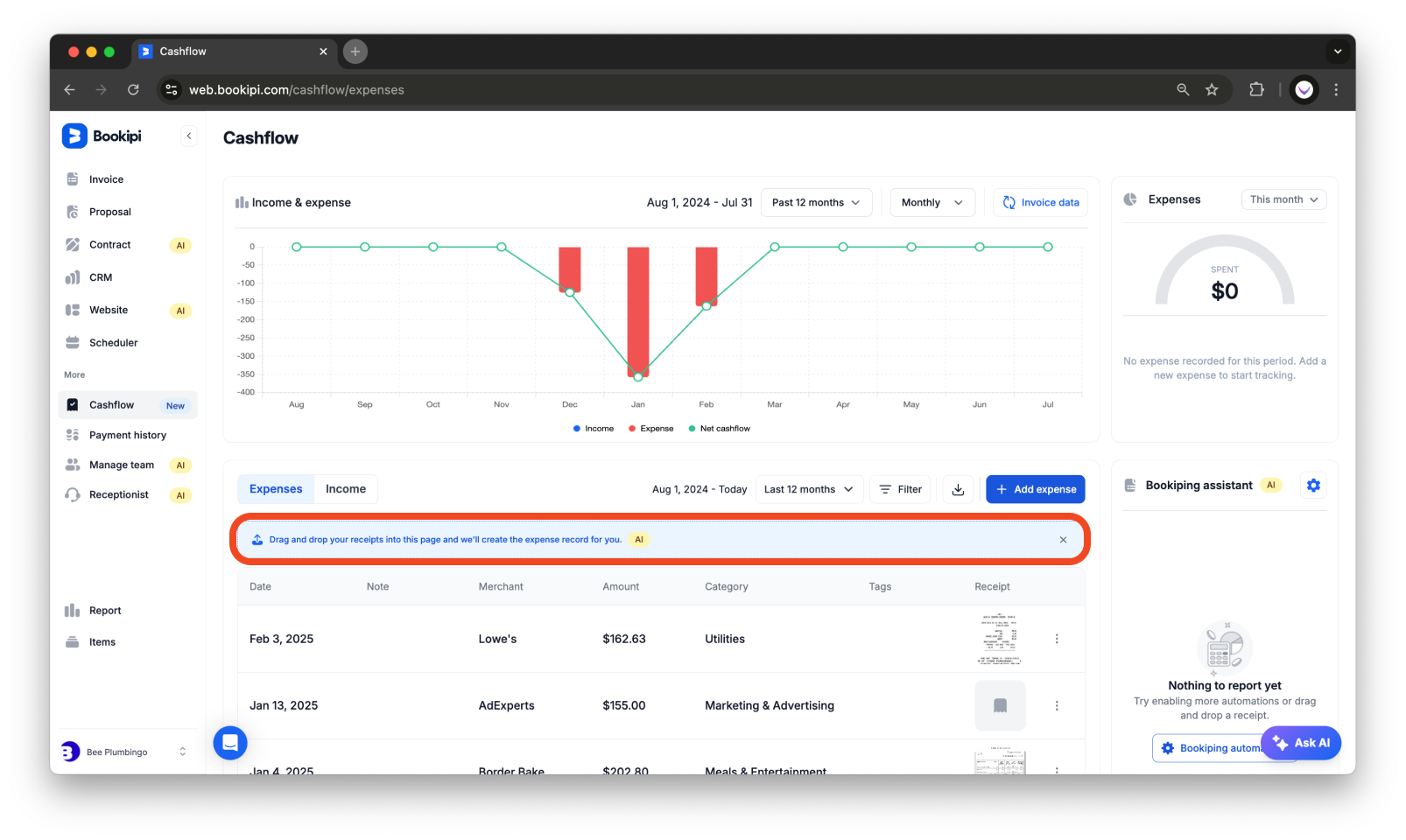Click the $0 spent gauge
This screenshot has width=1406, height=840.
[x=1223, y=290]
